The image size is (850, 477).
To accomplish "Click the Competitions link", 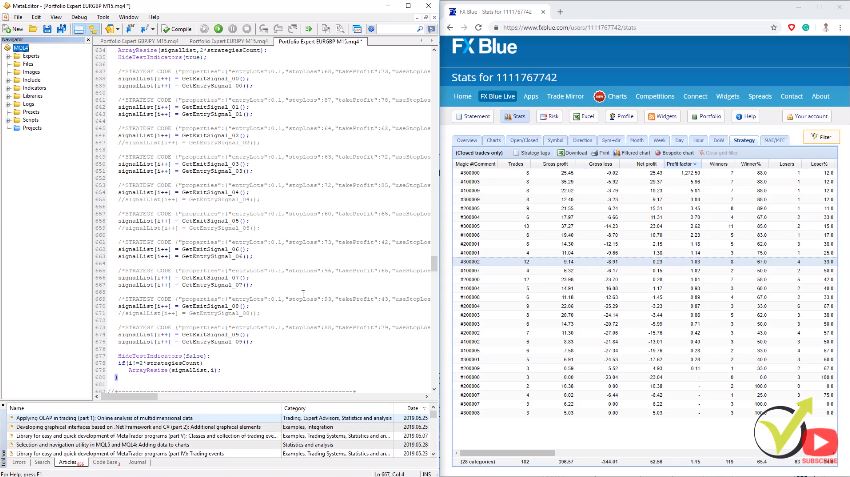I will 655,96.
